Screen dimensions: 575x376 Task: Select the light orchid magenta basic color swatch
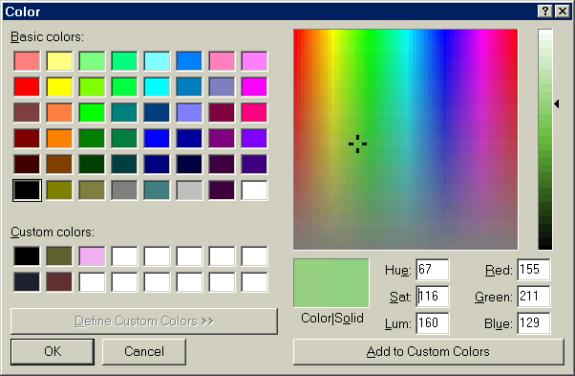(x=254, y=61)
